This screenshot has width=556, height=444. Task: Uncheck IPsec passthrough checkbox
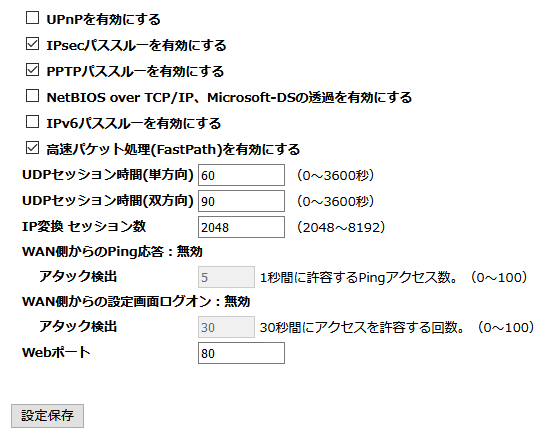[32, 44]
